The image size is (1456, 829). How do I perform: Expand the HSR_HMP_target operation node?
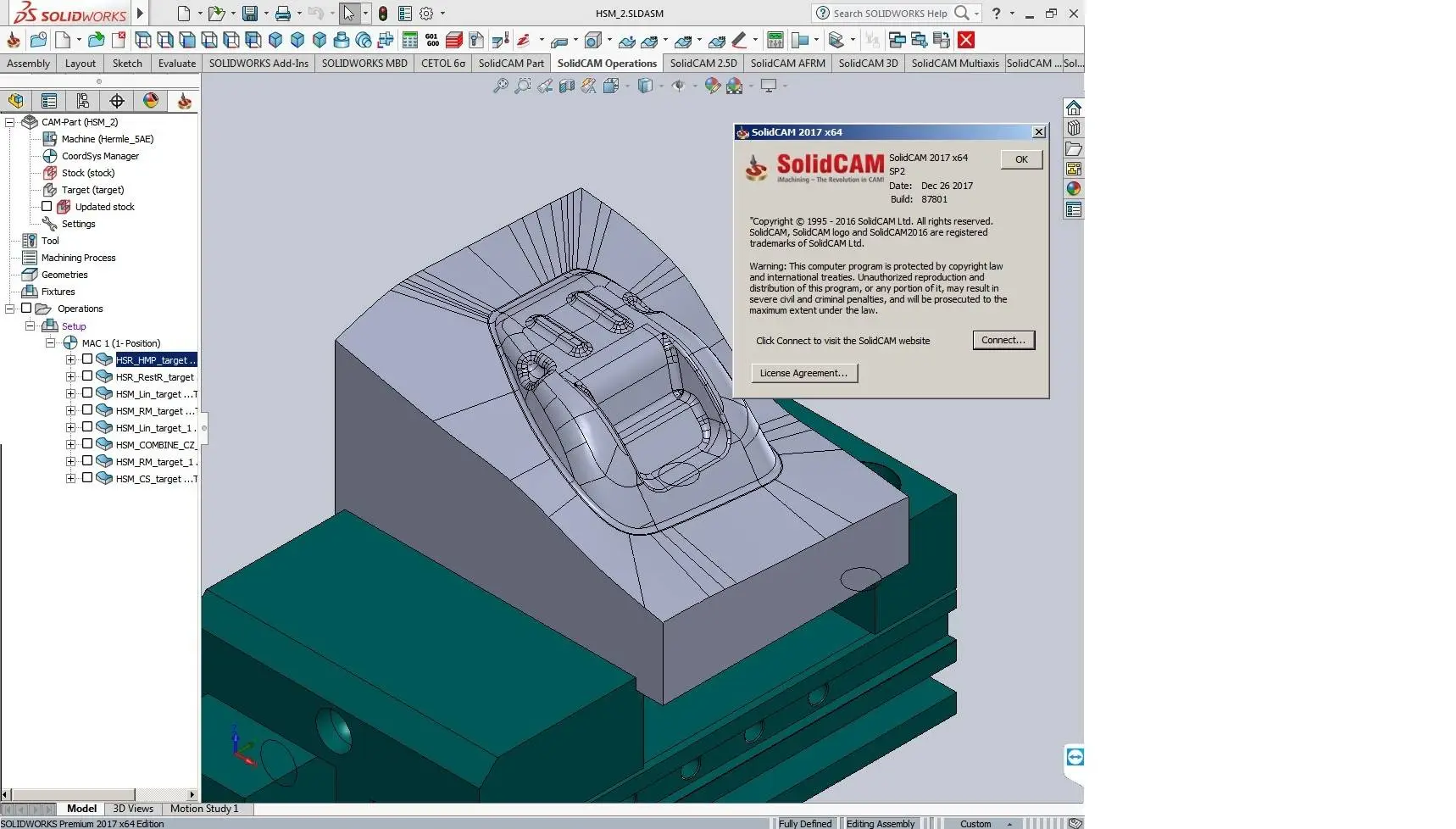pyautogui.click(x=71, y=360)
